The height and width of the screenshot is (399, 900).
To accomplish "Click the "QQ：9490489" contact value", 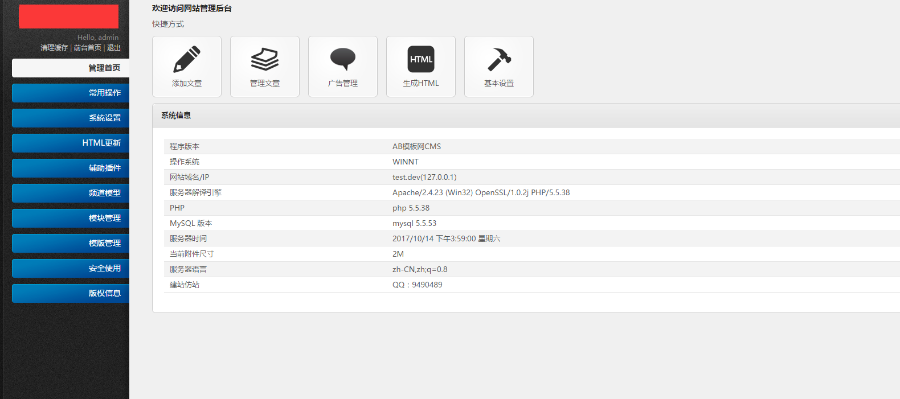I will pyautogui.click(x=417, y=285).
